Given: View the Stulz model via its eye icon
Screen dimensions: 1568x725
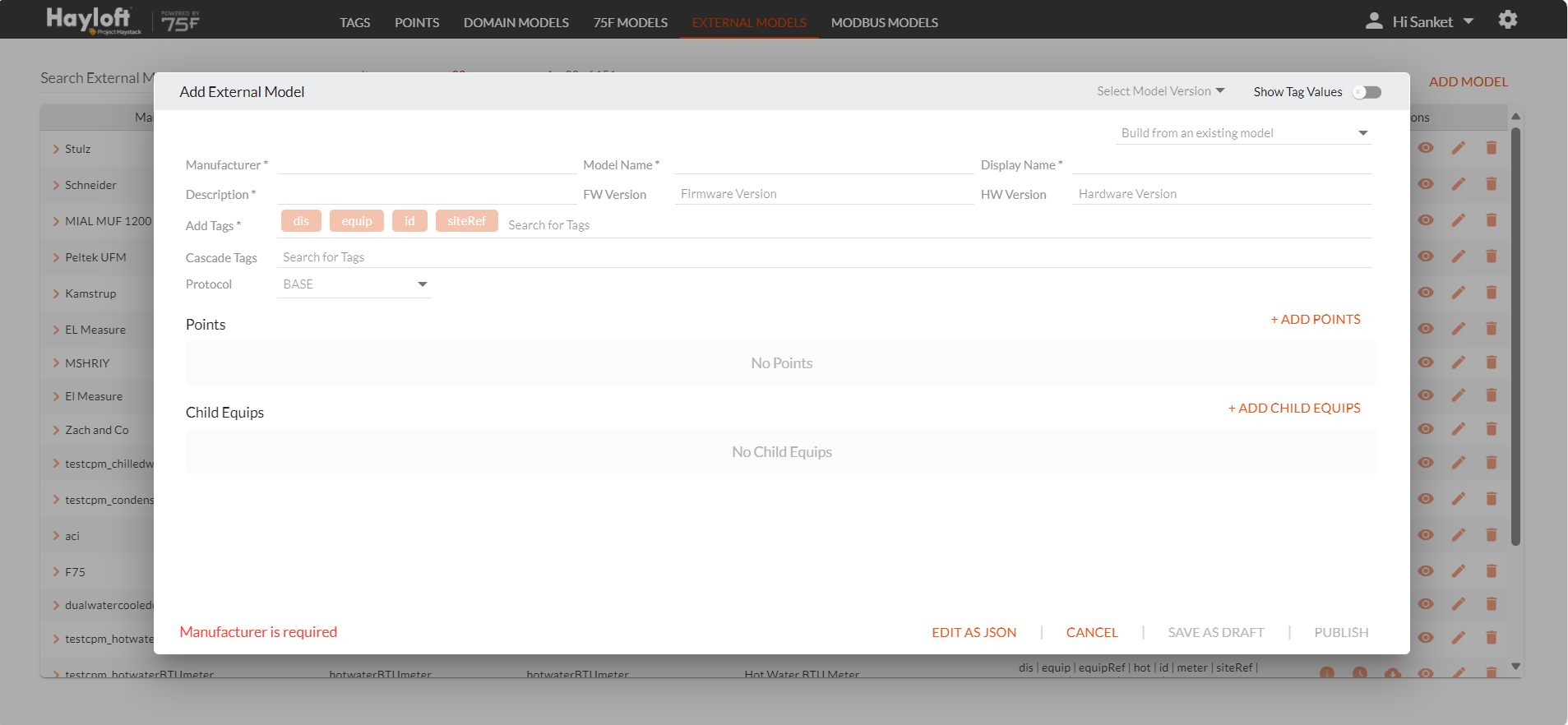Looking at the screenshot, I should point(1426,148).
